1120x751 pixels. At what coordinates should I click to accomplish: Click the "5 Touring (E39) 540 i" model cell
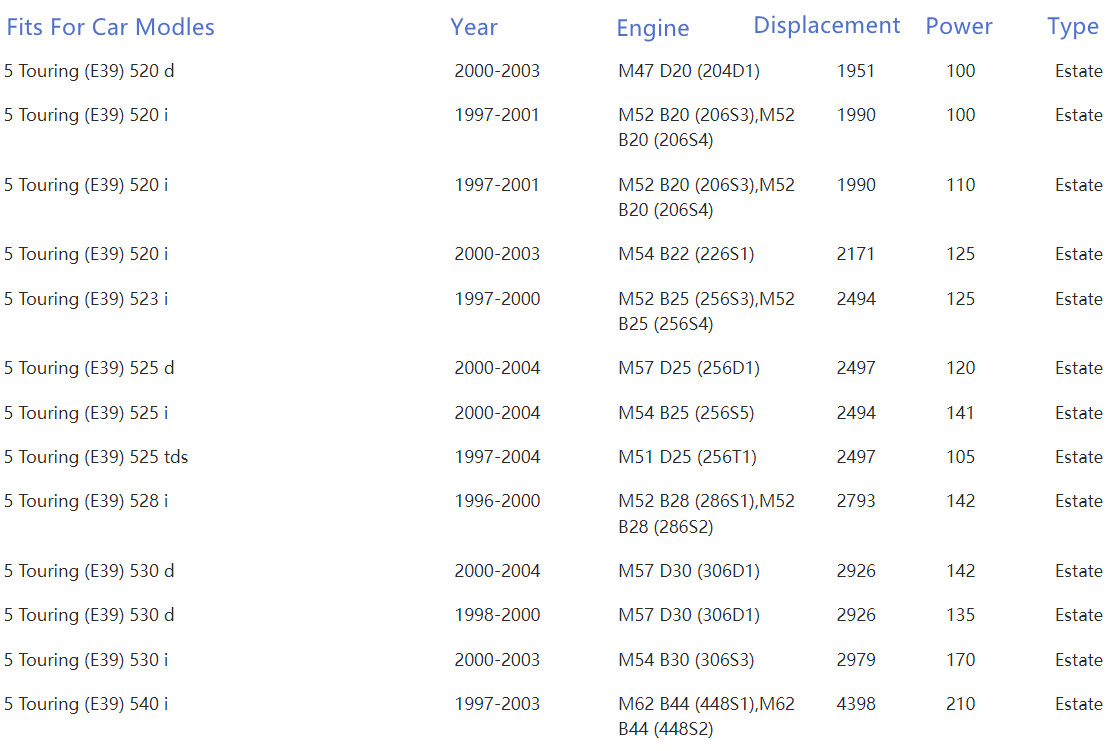click(x=86, y=704)
